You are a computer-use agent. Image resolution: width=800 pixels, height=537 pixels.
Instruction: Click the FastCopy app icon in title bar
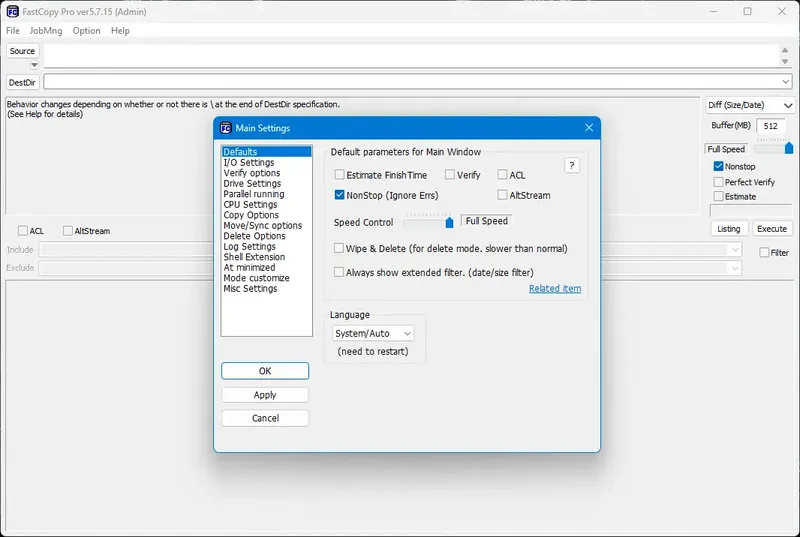pos(12,11)
